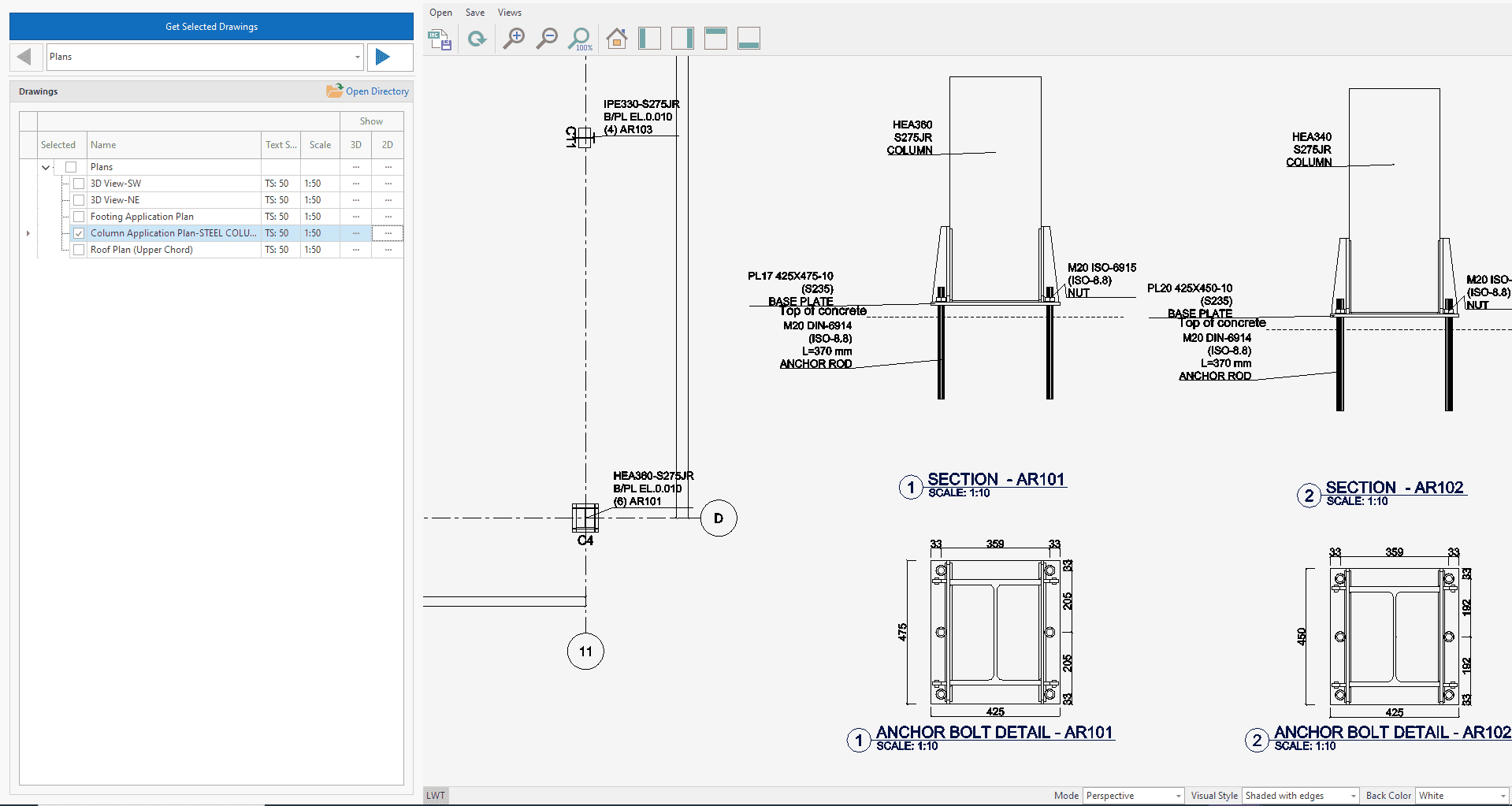Switch to the left side view icon
The width and height of the screenshot is (1512, 806).
(x=649, y=39)
